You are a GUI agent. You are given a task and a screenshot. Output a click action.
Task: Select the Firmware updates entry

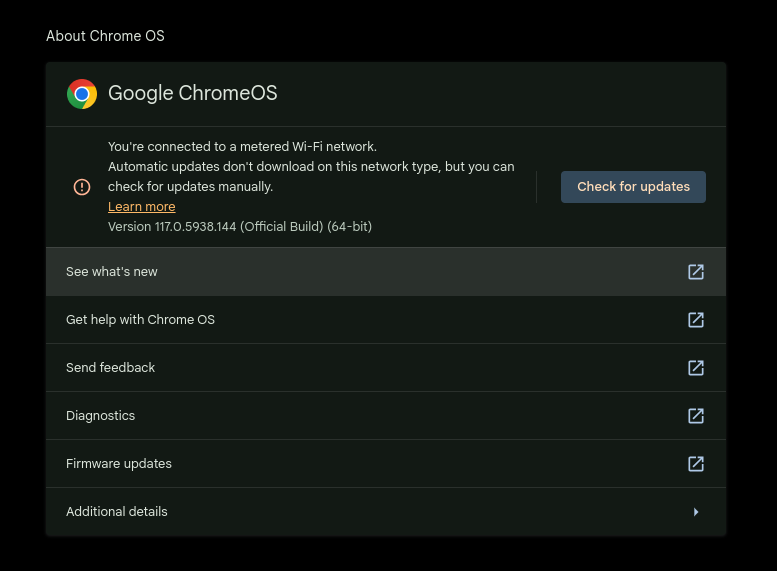tap(118, 464)
